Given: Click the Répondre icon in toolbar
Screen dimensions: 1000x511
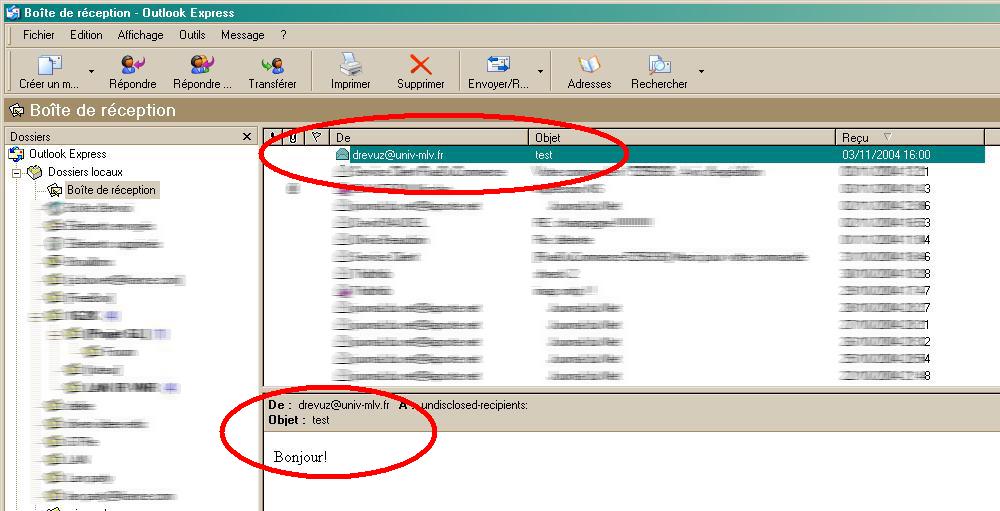Looking at the screenshot, I should coord(132,67).
